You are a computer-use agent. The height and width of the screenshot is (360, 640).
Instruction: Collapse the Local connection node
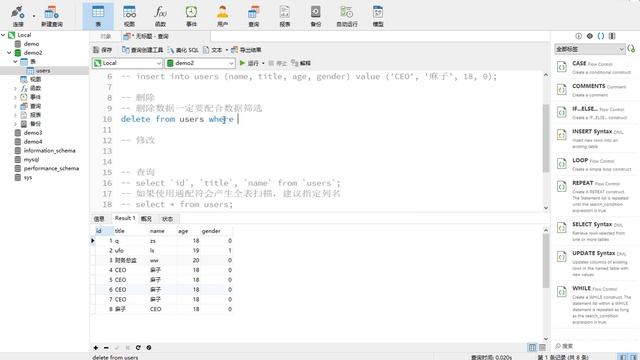3,35
